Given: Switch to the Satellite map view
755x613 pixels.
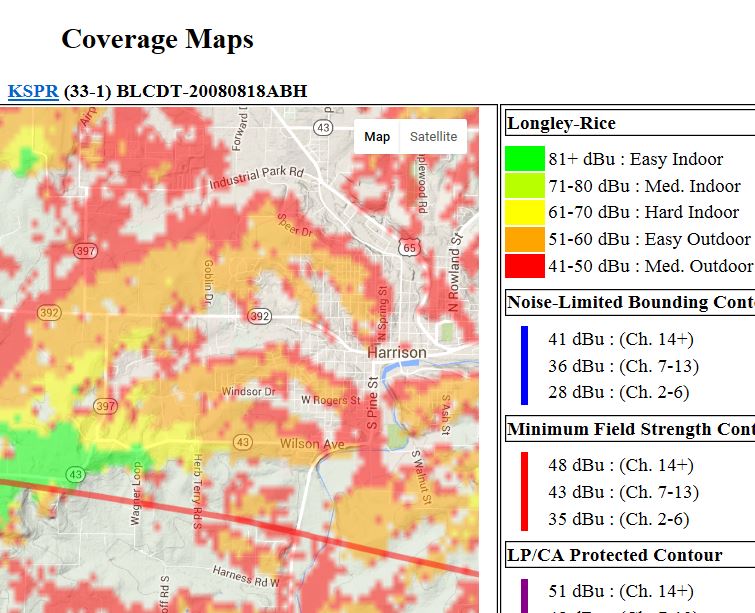Looking at the screenshot, I should coord(433,137).
